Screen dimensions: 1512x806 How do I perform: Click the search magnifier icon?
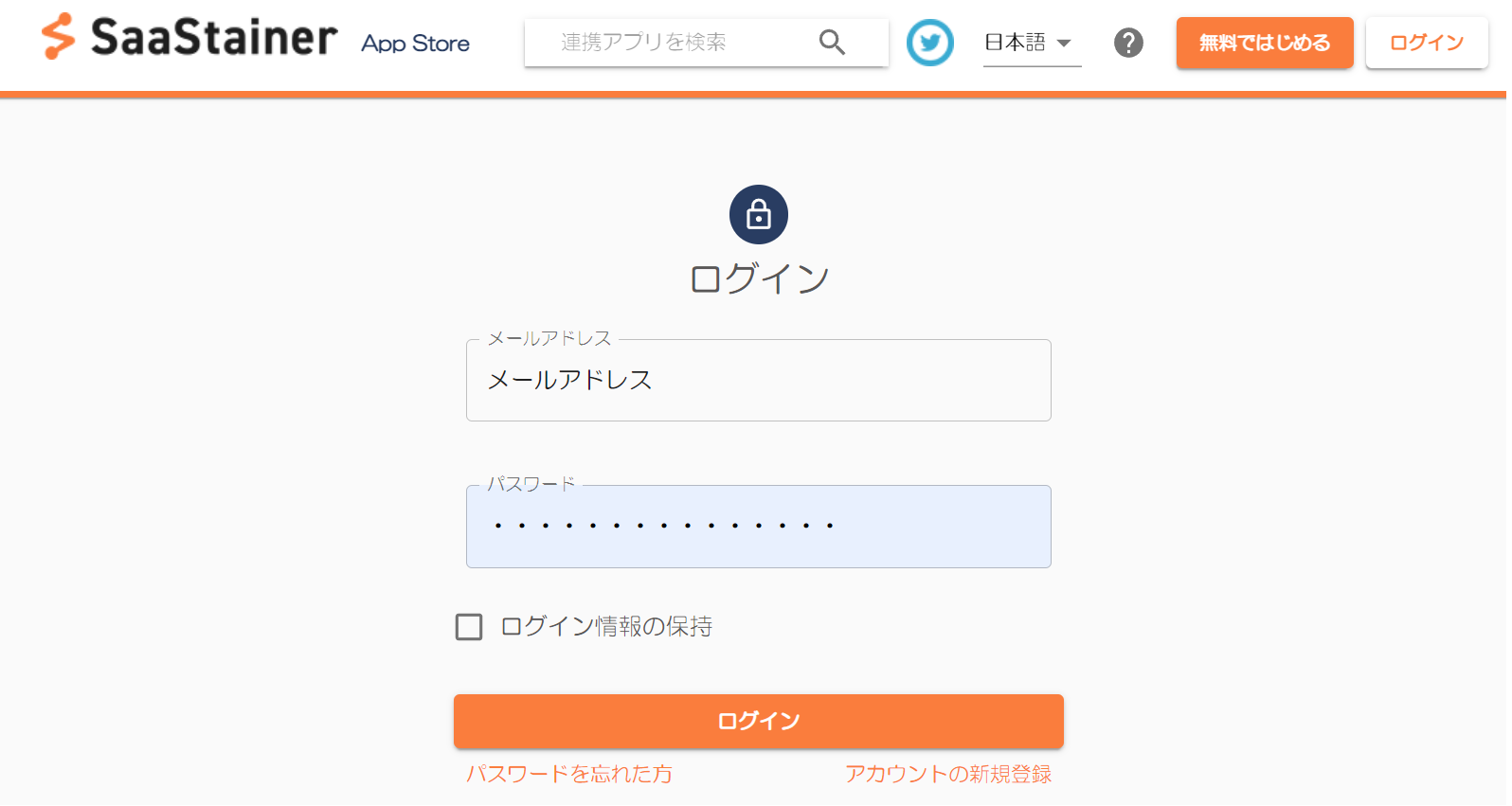[x=832, y=42]
